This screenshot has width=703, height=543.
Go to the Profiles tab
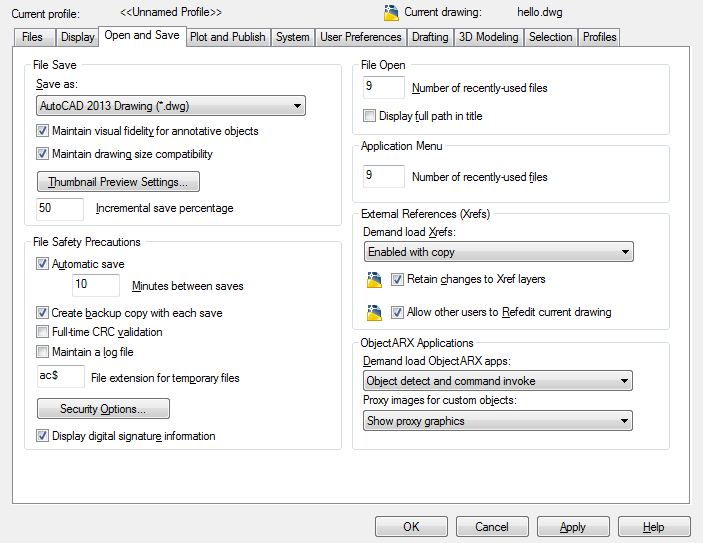coord(599,37)
